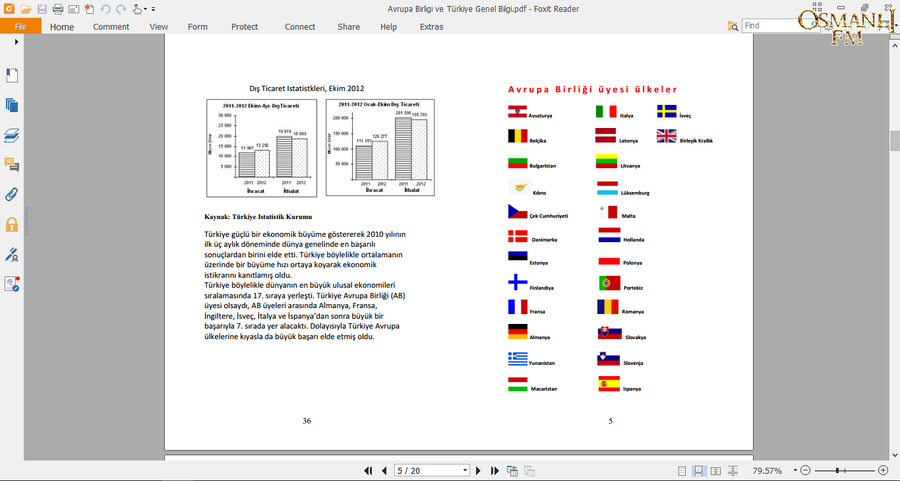Click the previous view icon in status bar
Image resolution: width=900 pixels, height=481 pixels.
point(512,471)
